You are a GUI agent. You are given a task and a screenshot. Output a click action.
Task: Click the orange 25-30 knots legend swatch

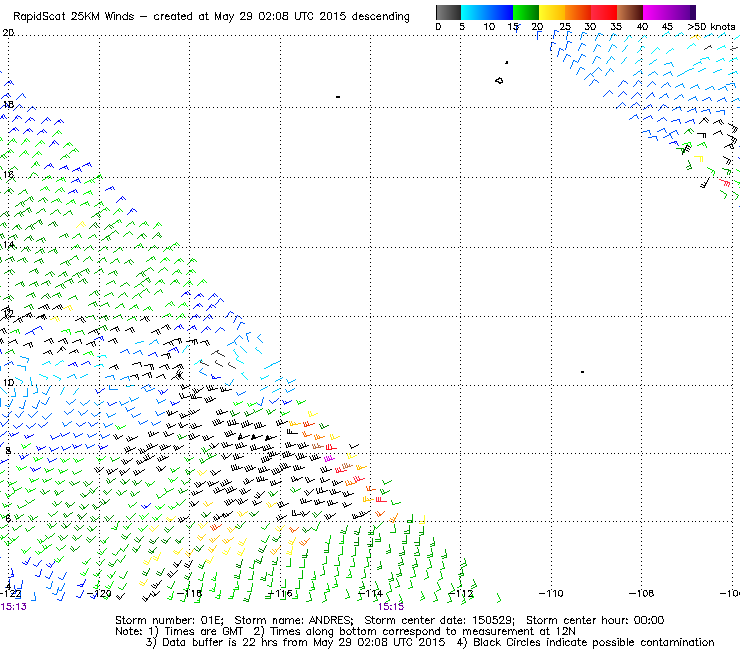pyautogui.click(x=578, y=12)
